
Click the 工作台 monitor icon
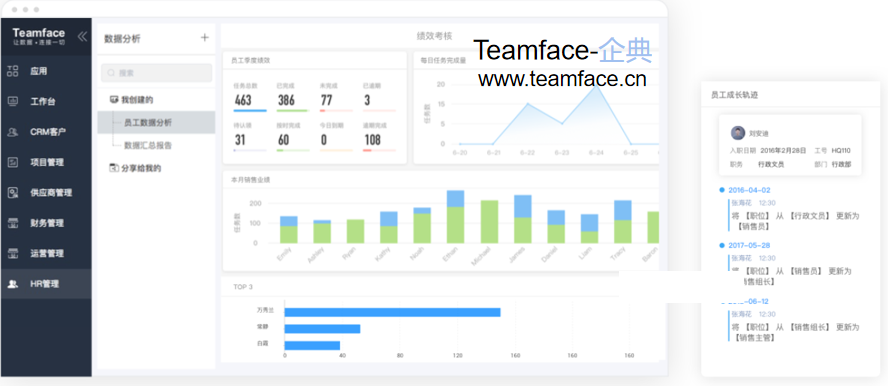12,101
